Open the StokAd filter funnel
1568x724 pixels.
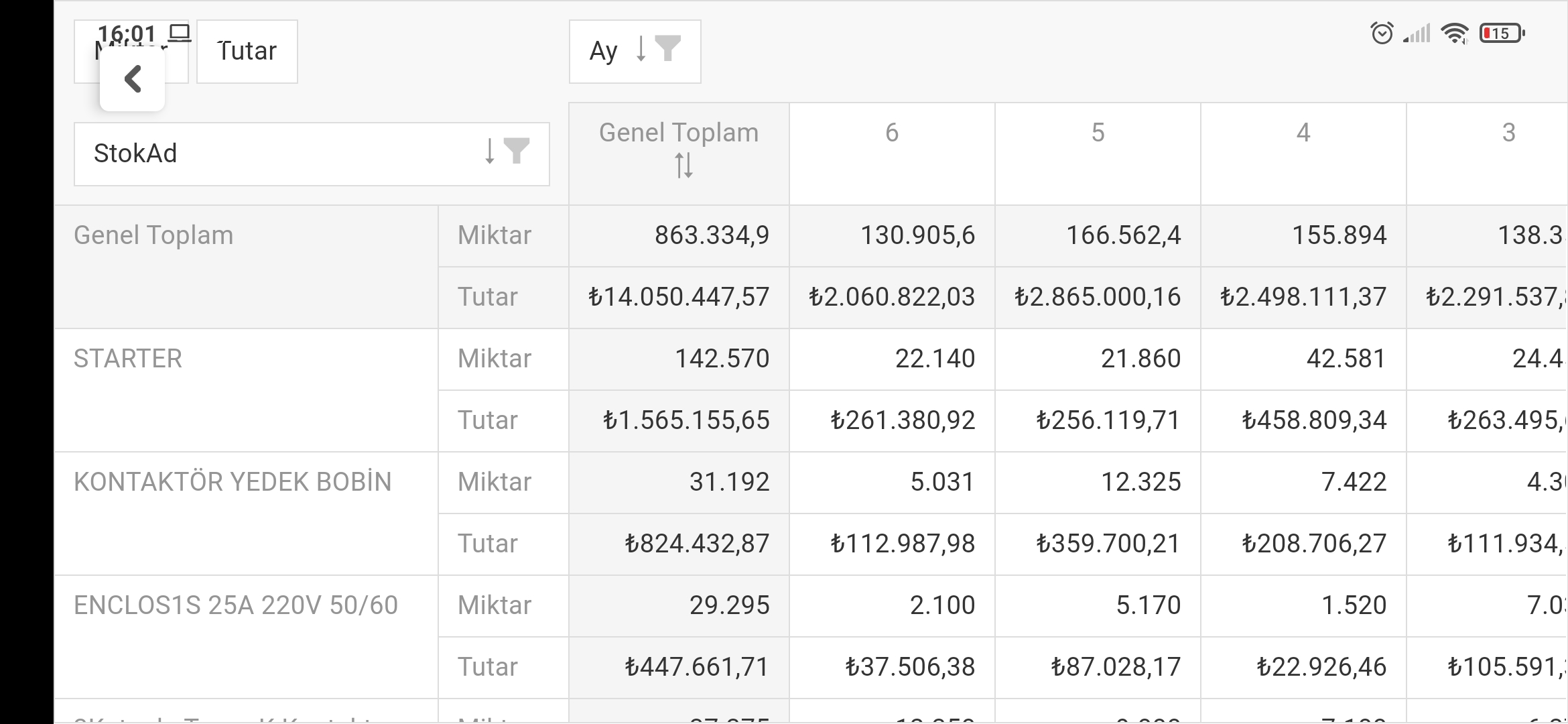click(517, 151)
